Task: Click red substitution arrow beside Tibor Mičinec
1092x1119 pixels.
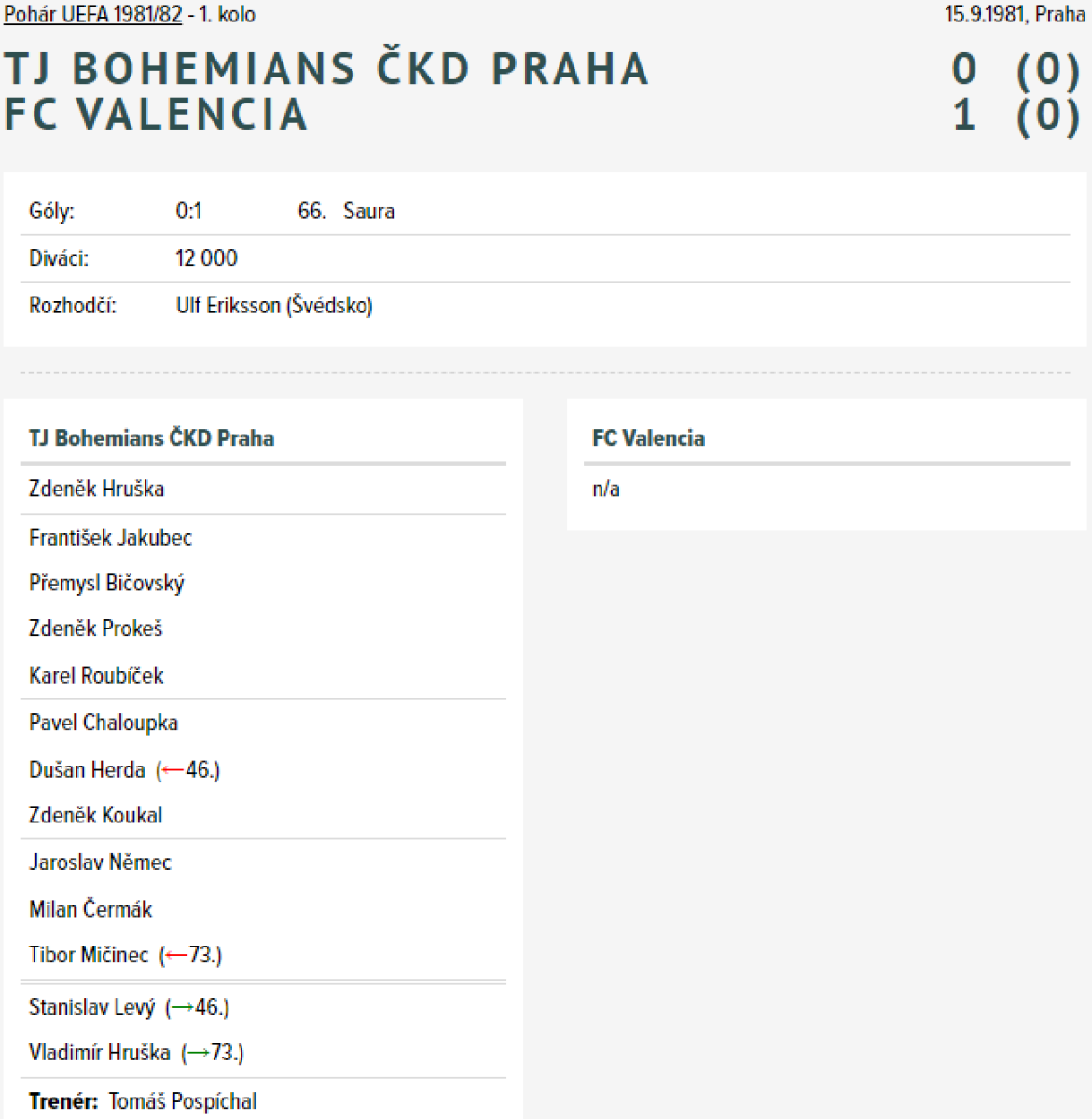Action: coord(175,956)
